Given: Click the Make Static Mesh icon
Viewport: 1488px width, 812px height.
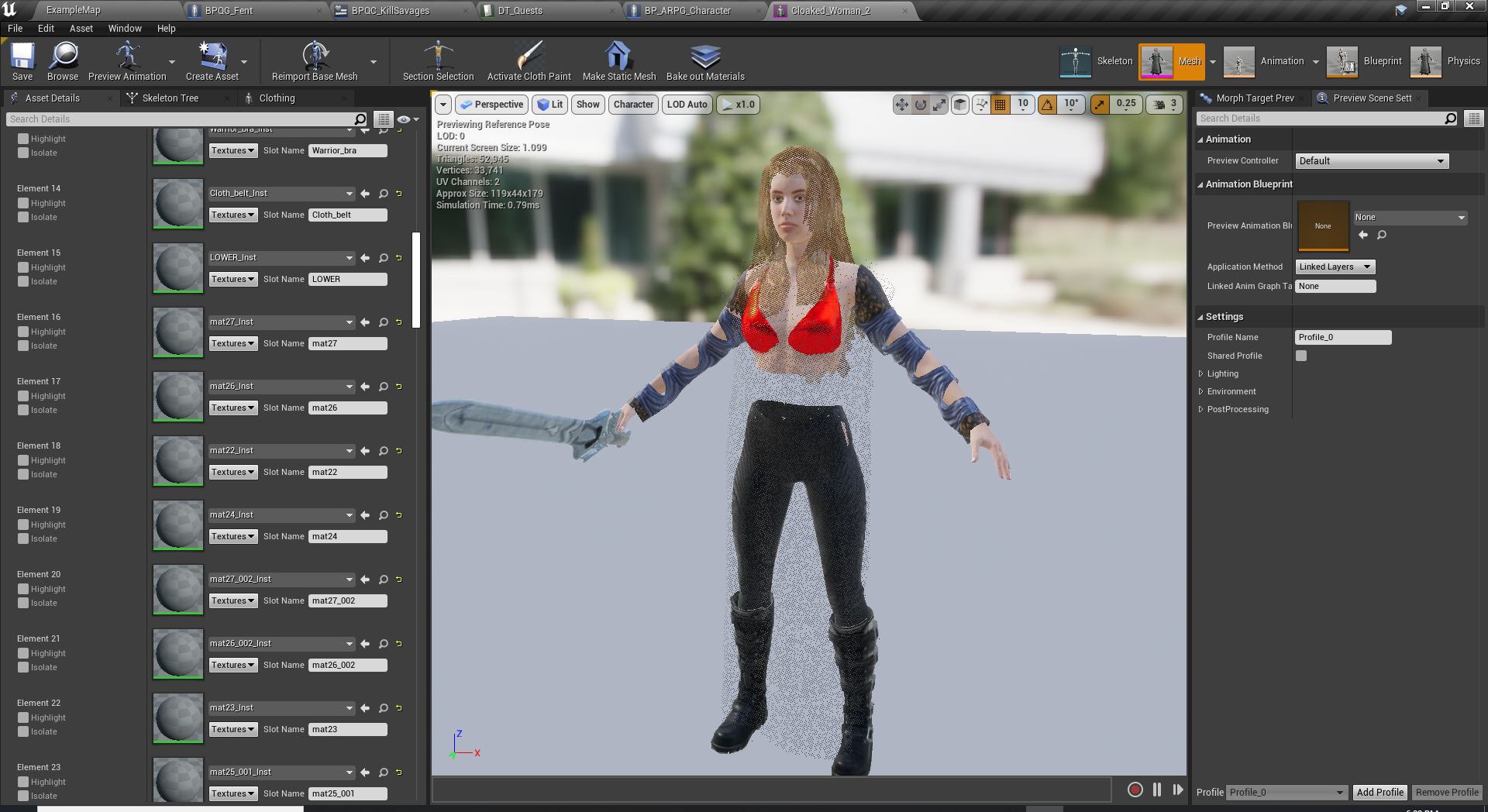Looking at the screenshot, I should click(x=618, y=61).
